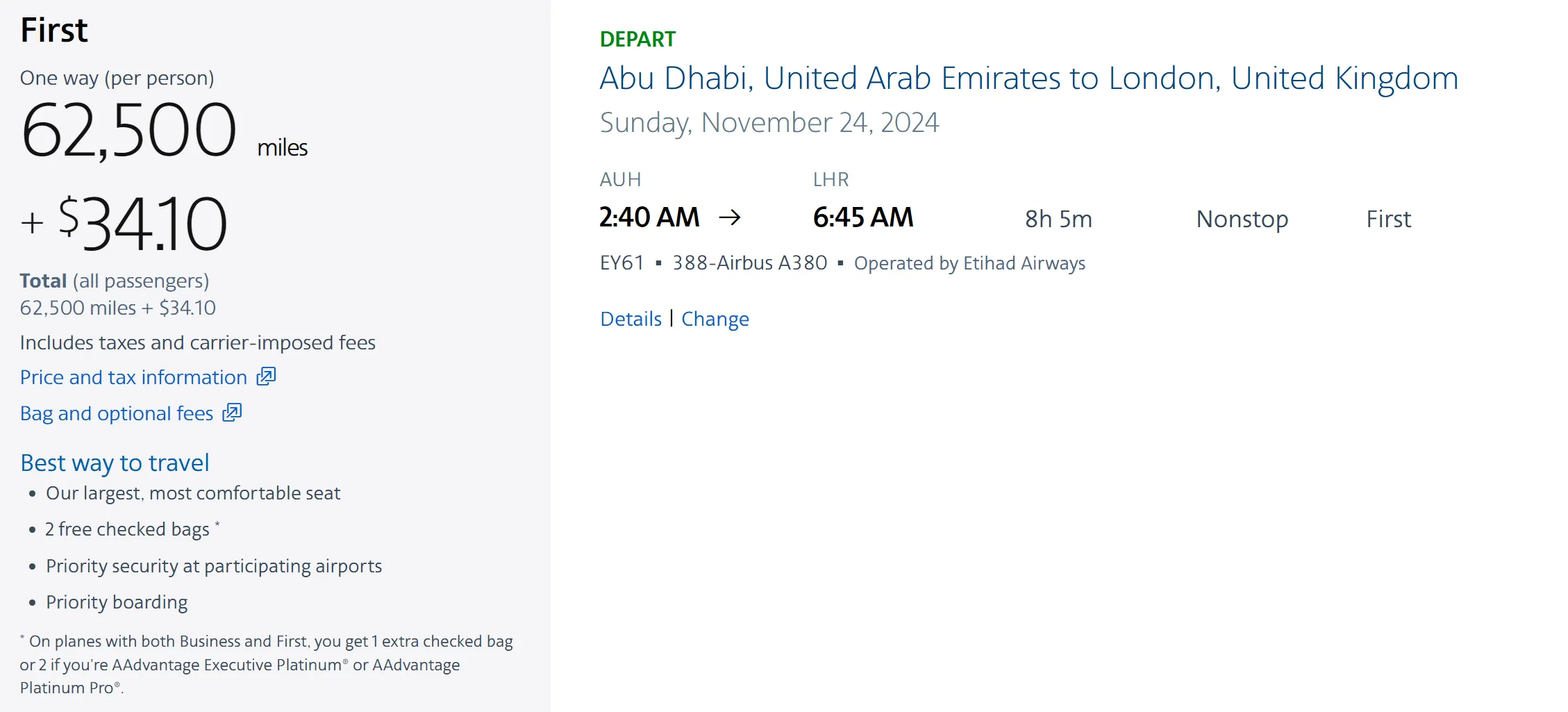Click the Abu Dhabi to London route heading
This screenshot has height=712, width=1568.
pyautogui.click(x=1028, y=78)
